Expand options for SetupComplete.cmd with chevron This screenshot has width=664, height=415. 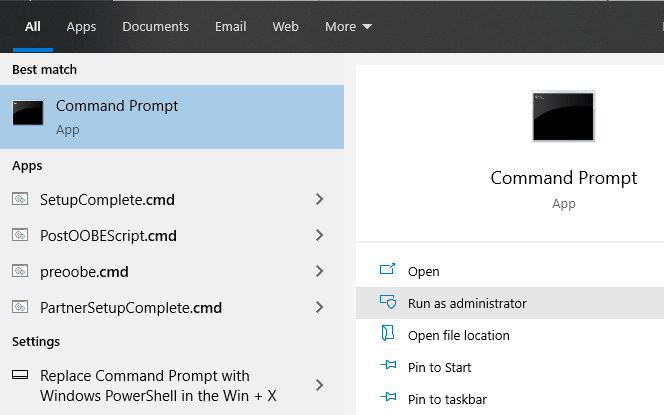pyautogui.click(x=319, y=200)
